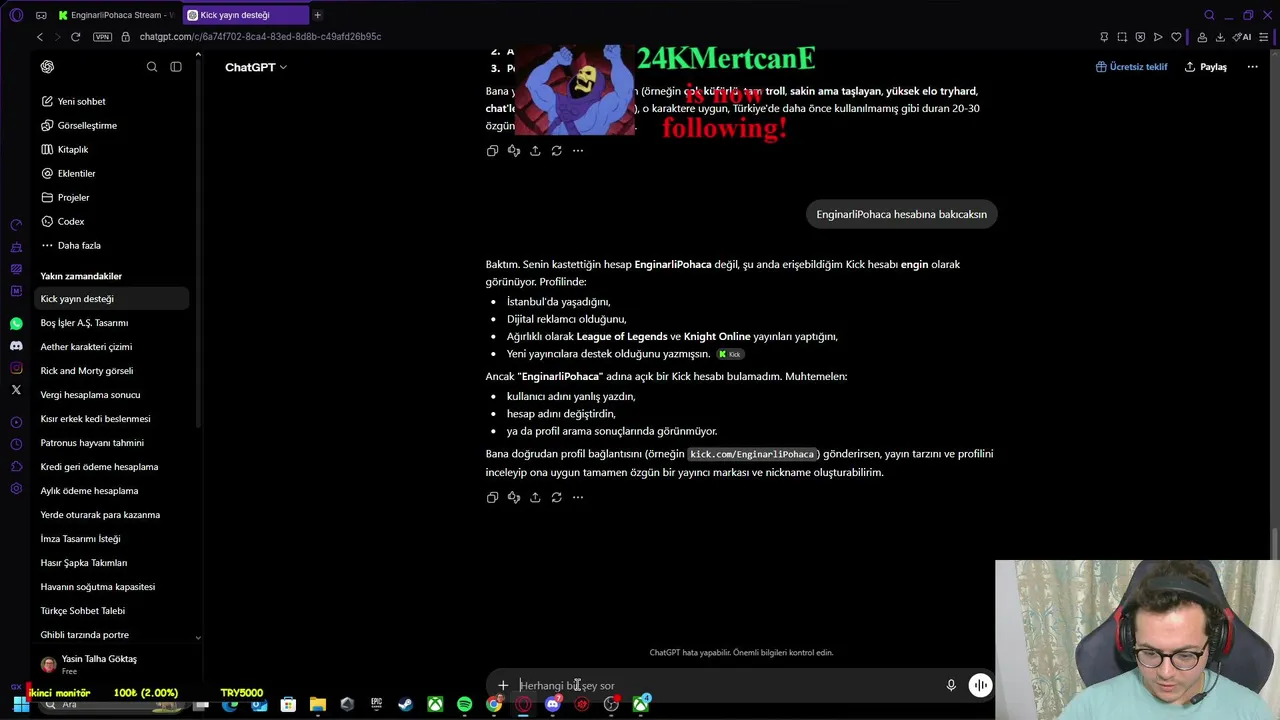Open Steam from the taskbar
Viewport: 1280px width, 720px height.
pos(405,705)
